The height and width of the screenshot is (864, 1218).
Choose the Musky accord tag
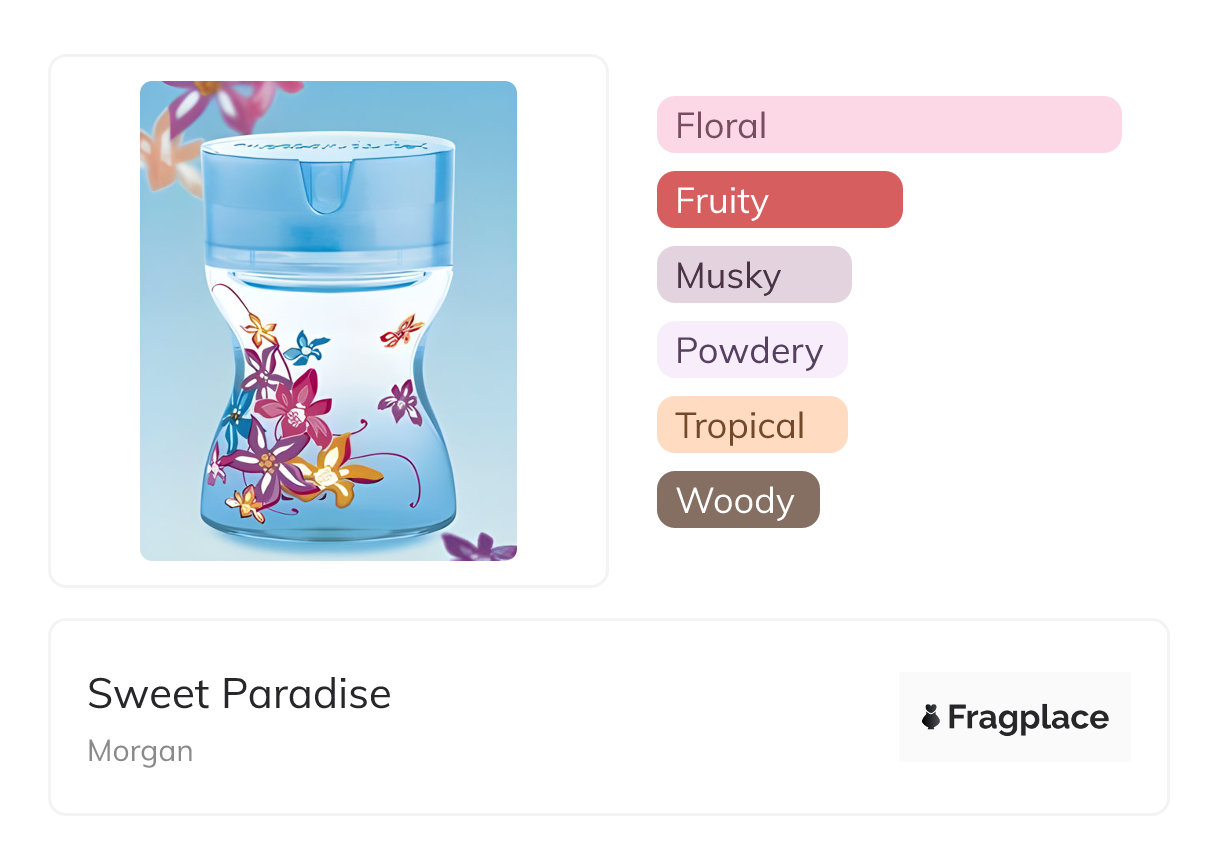[753, 275]
